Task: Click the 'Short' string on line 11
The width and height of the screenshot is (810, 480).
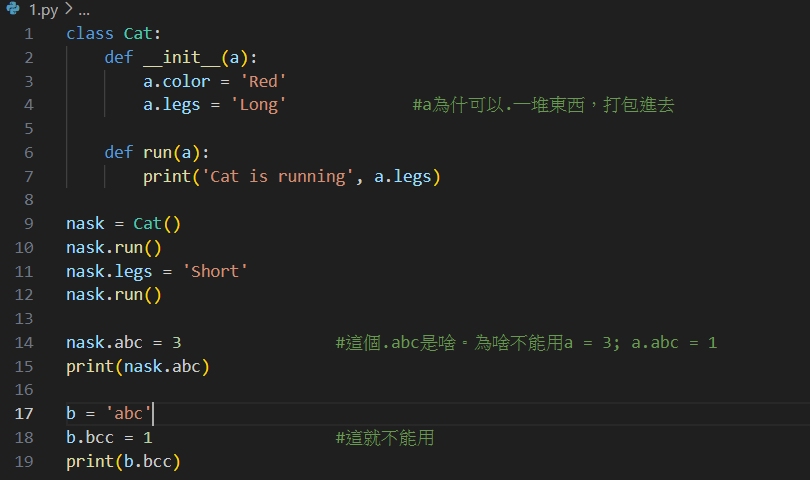Action: tap(215, 271)
